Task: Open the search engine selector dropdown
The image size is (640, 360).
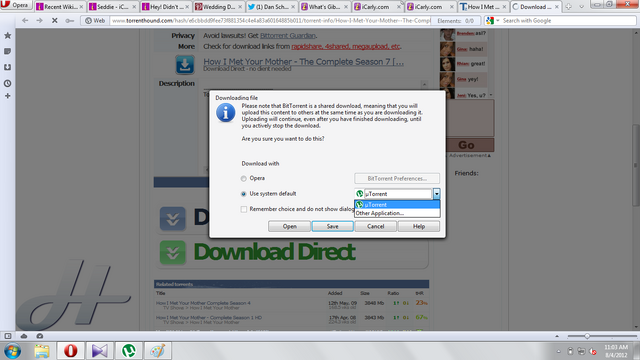Action: 492,20
